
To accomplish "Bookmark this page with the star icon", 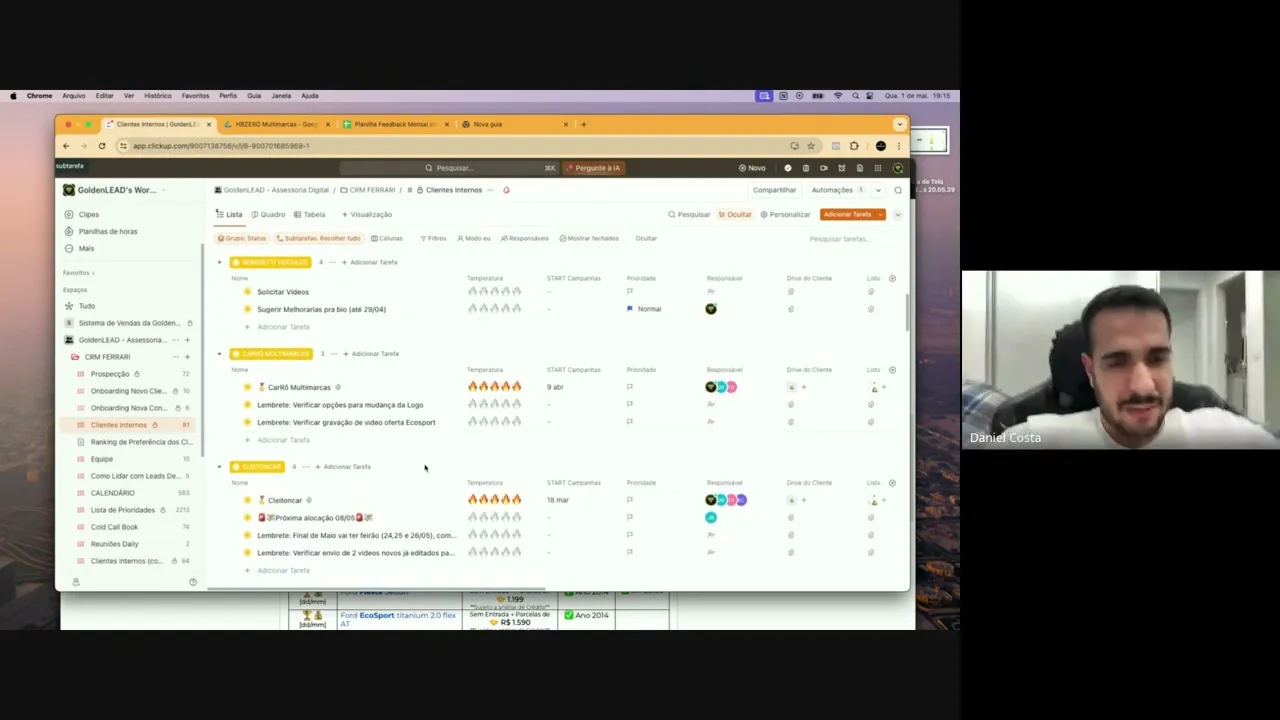I will click(811, 146).
